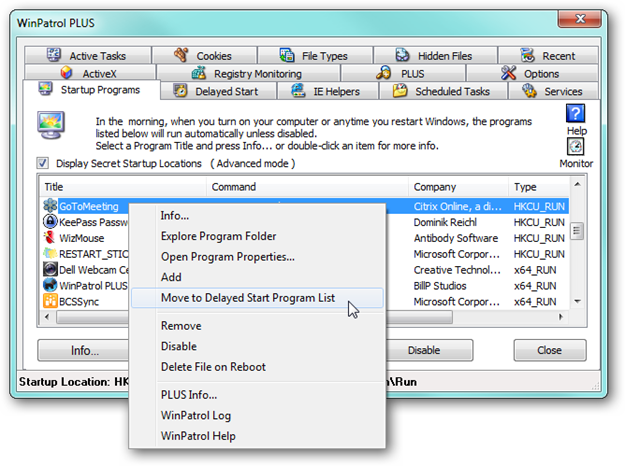625x466 pixels.
Task: Click the Active Tasks tab icon
Action: coord(53,55)
